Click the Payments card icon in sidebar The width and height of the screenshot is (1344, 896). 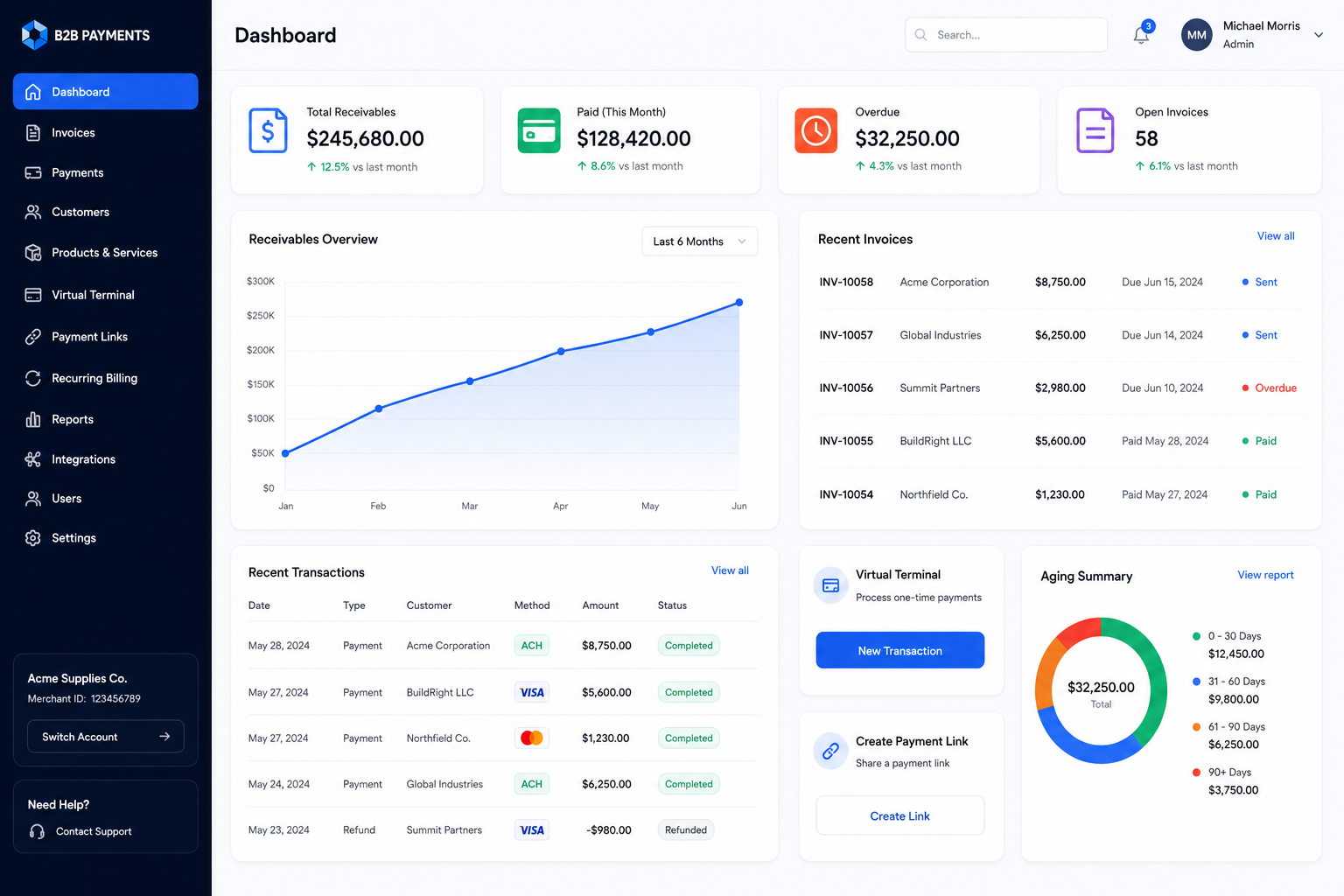(33, 173)
